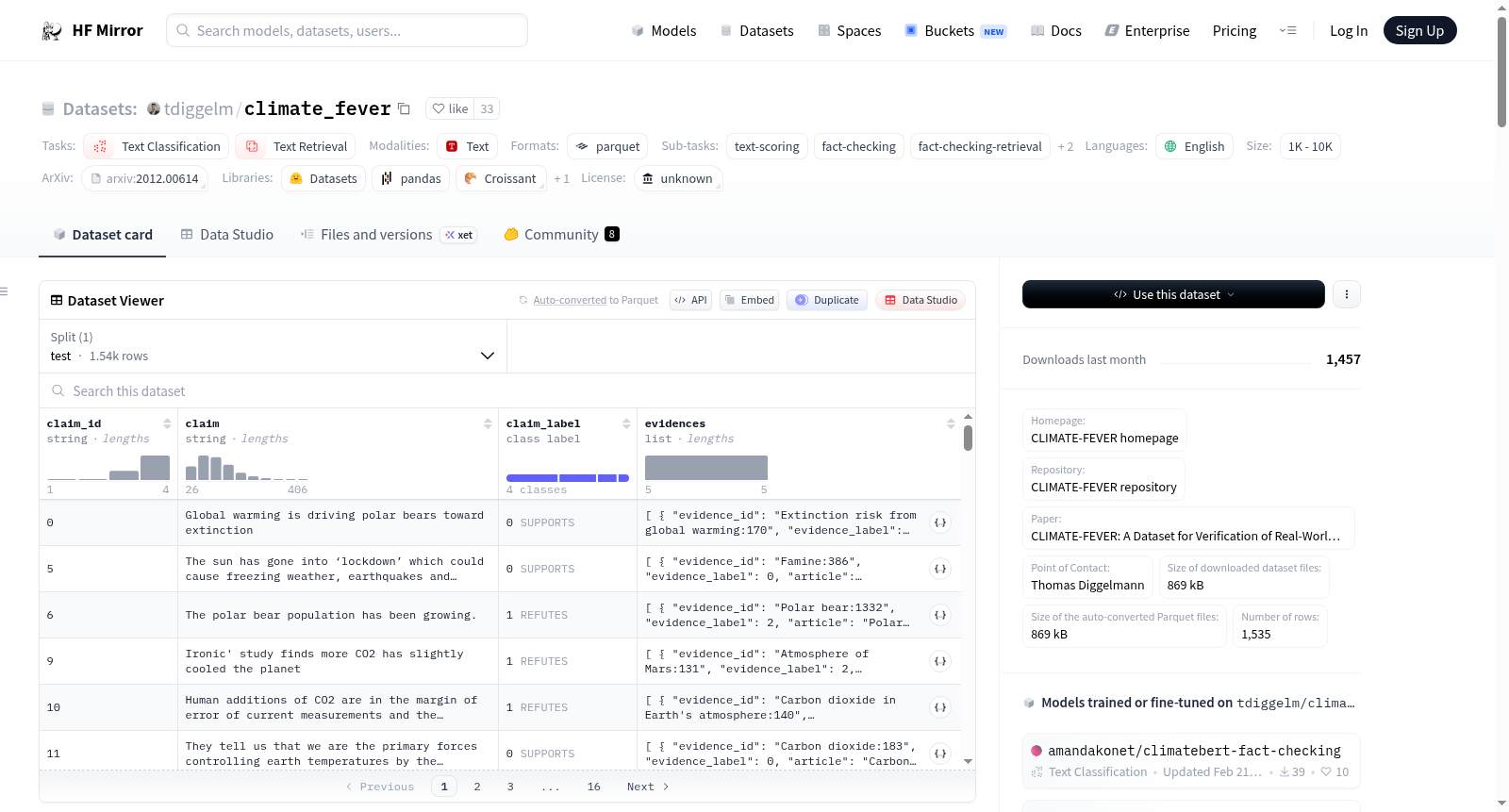This screenshot has width=1509, height=812.
Task: Focus the main search models field
Action: (x=347, y=30)
